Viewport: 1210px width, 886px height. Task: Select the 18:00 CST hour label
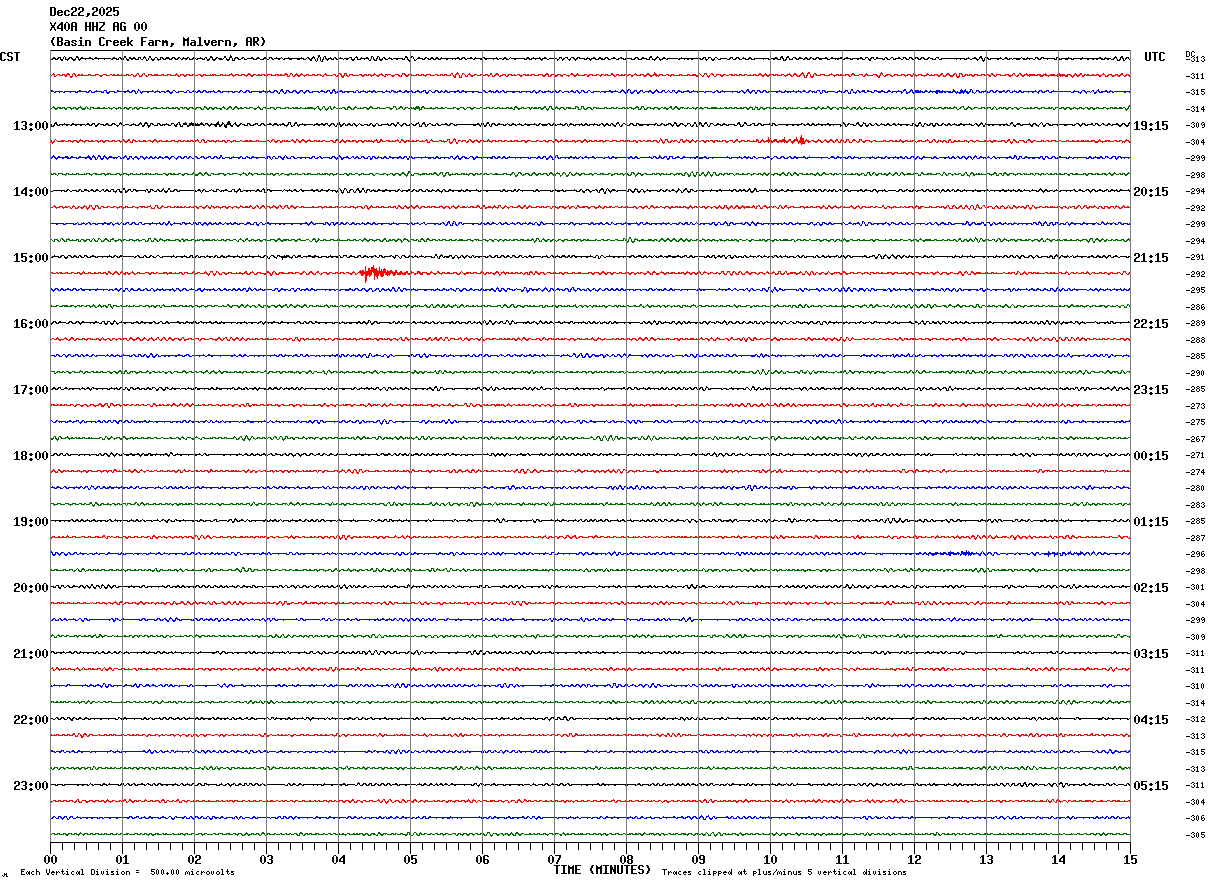(x=30, y=456)
